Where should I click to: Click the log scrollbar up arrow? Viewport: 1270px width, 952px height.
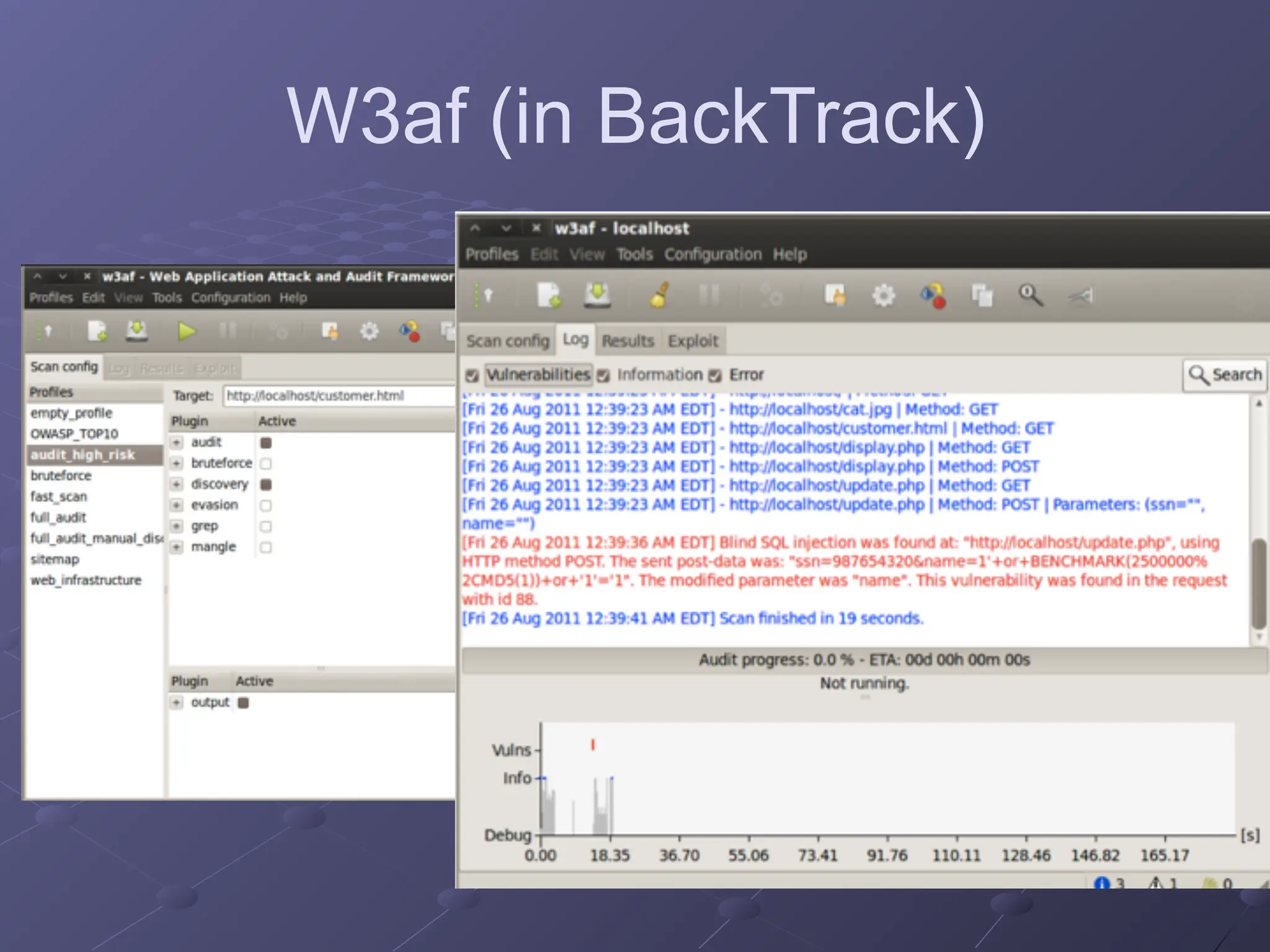[x=1259, y=403]
